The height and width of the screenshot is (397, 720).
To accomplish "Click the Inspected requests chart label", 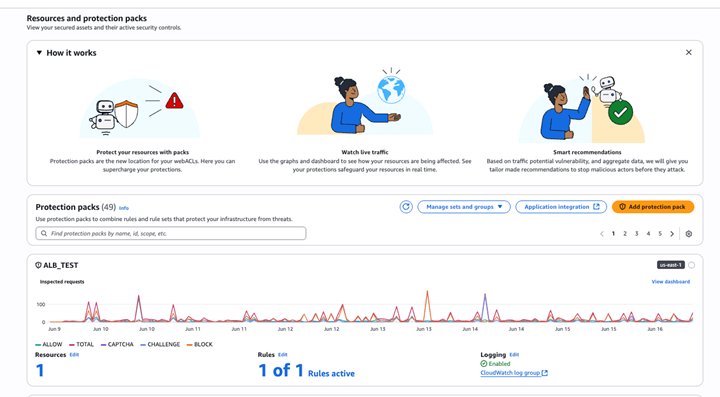I will (x=62, y=282).
